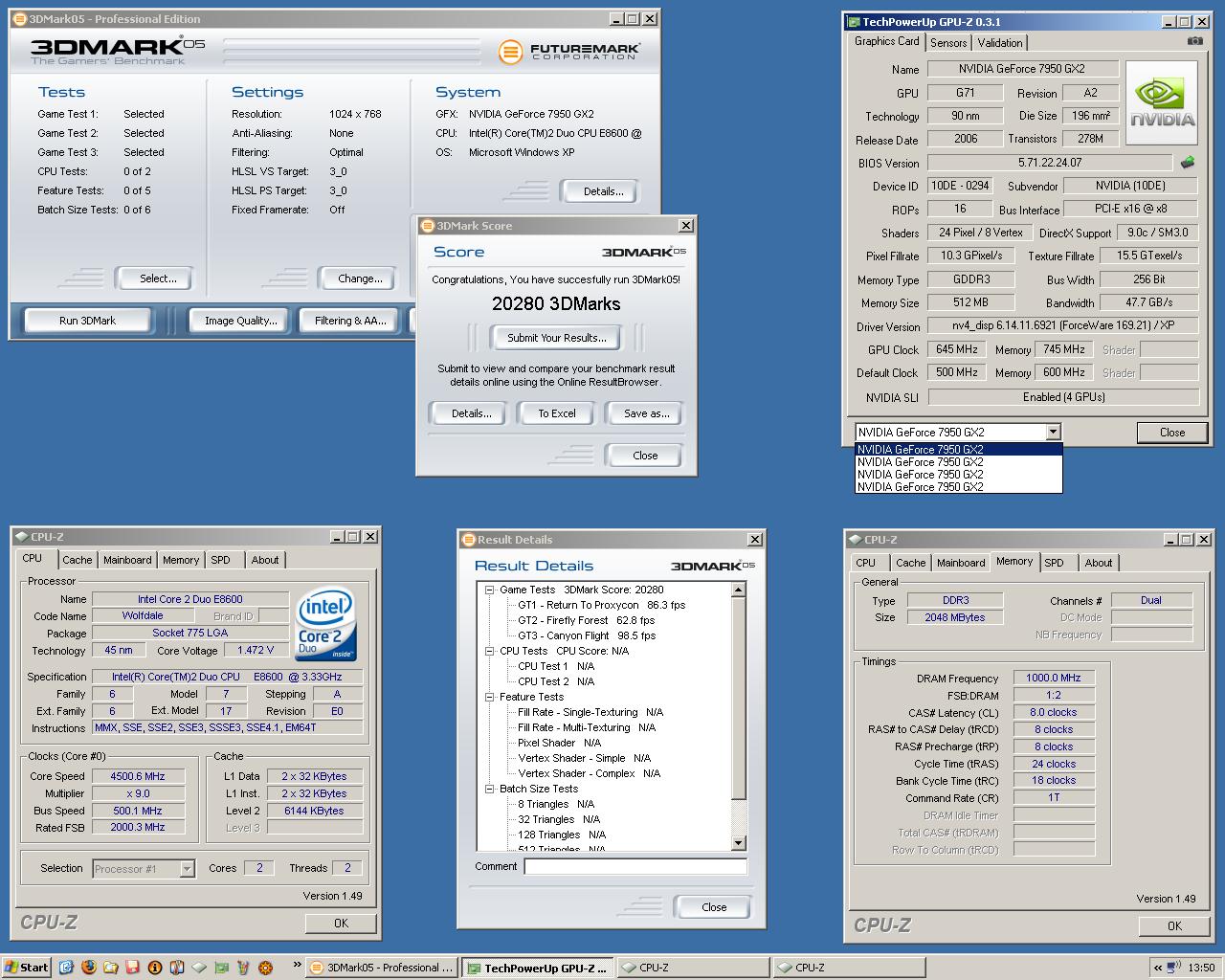Click the GPU-Z title bar icon
The image size is (1225, 980).
pyautogui.click(x=853, y=21)
